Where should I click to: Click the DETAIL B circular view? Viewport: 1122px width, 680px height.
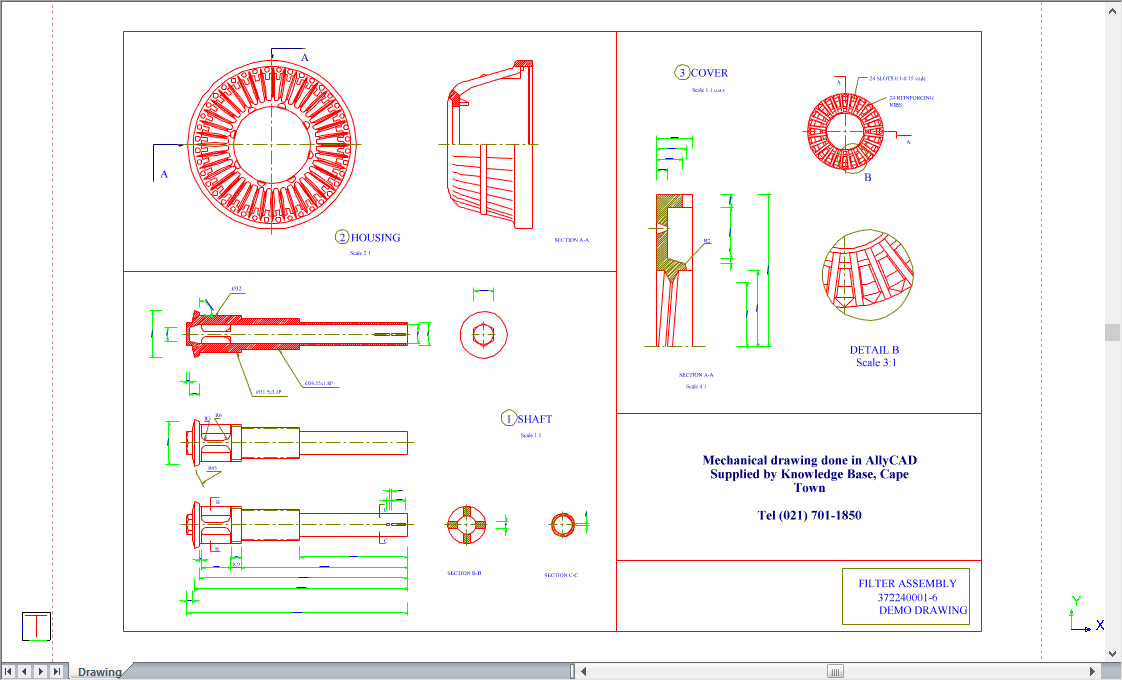pos(865,275)
